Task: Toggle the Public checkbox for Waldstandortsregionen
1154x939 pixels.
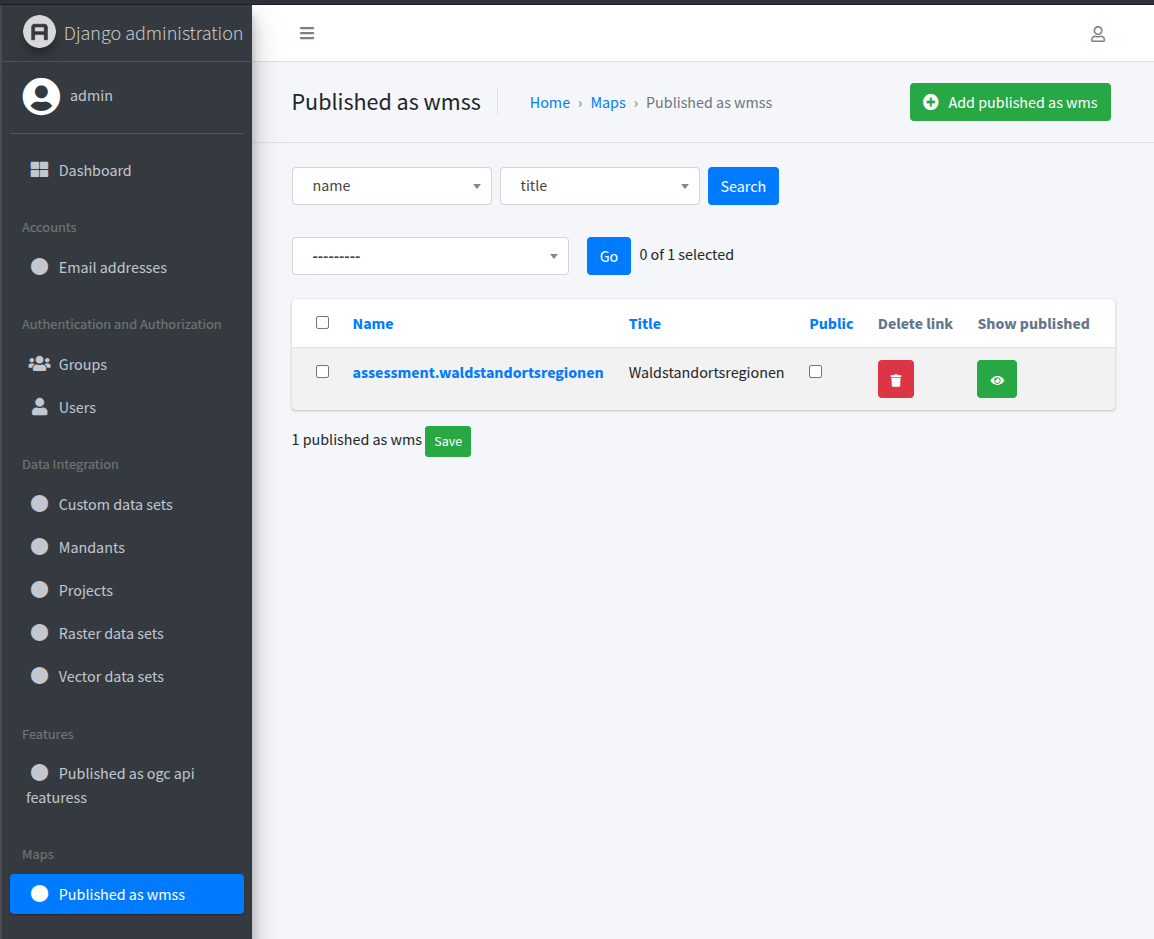Action: [x=815, y=372]
